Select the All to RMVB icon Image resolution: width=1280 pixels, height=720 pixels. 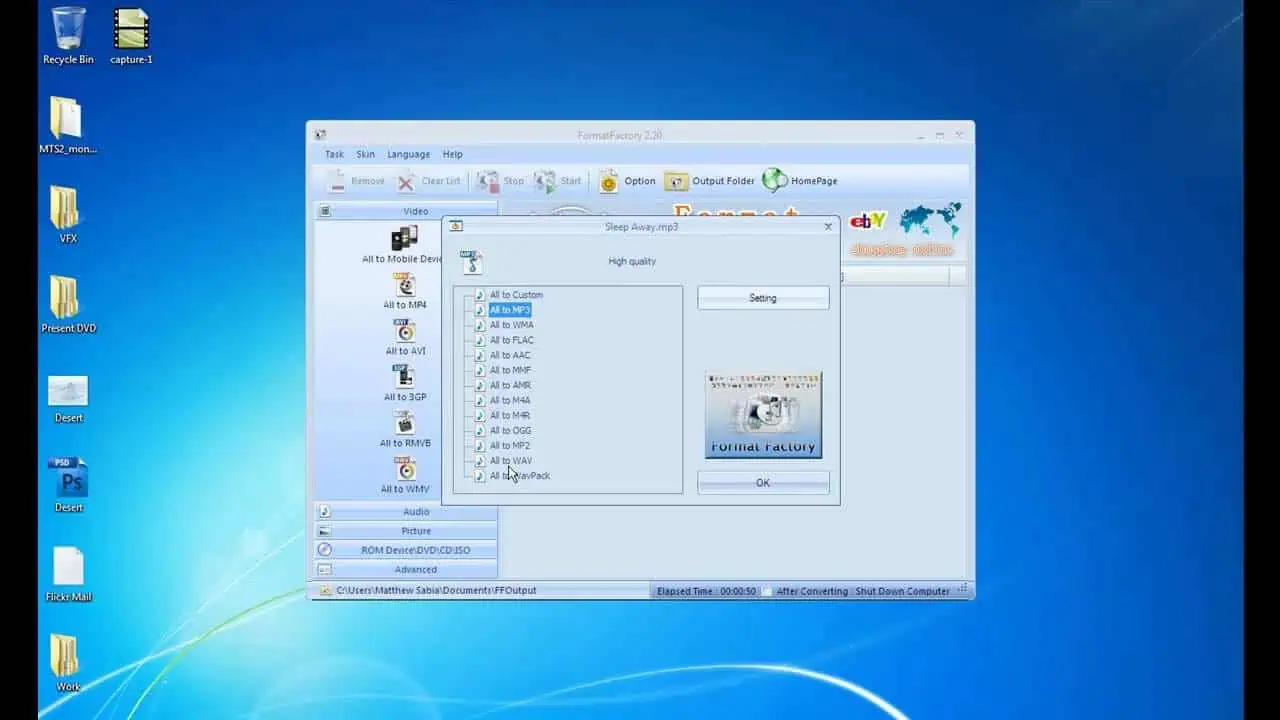405,423
